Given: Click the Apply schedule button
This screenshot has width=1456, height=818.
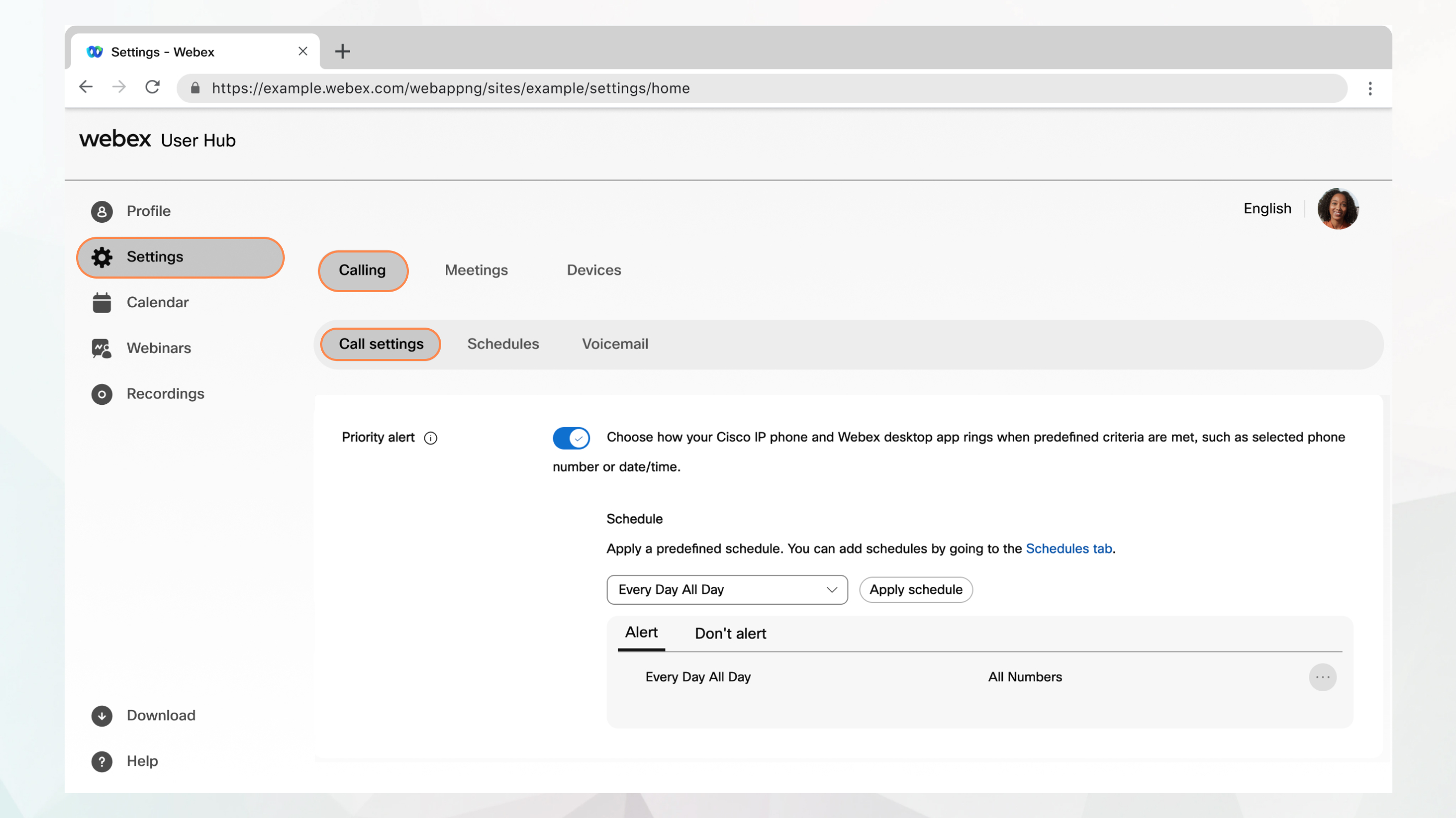Looking at the screenshot, I should tap(915, 589).
